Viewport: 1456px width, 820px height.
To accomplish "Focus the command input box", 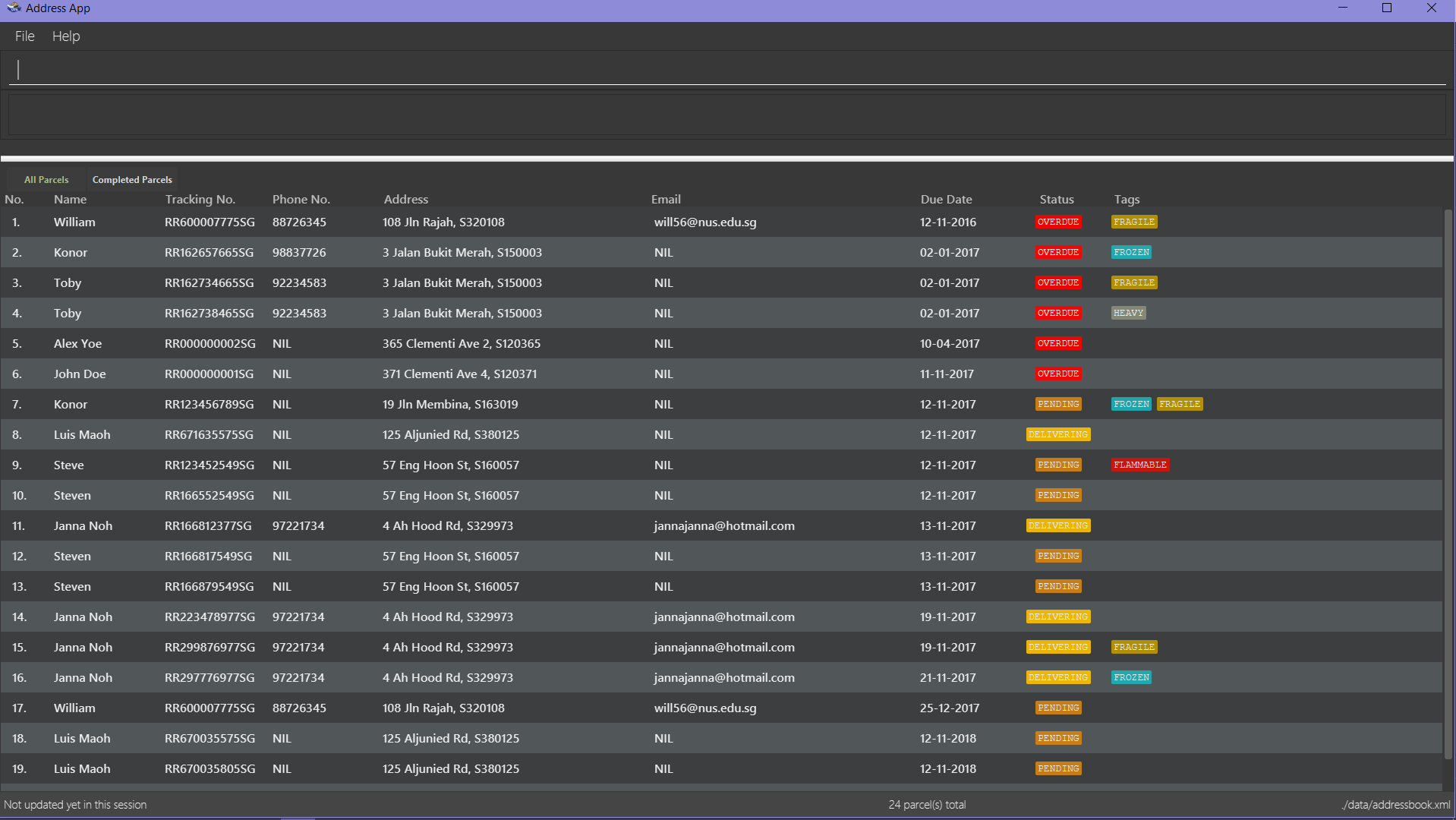I will click(x=727, y=70).
